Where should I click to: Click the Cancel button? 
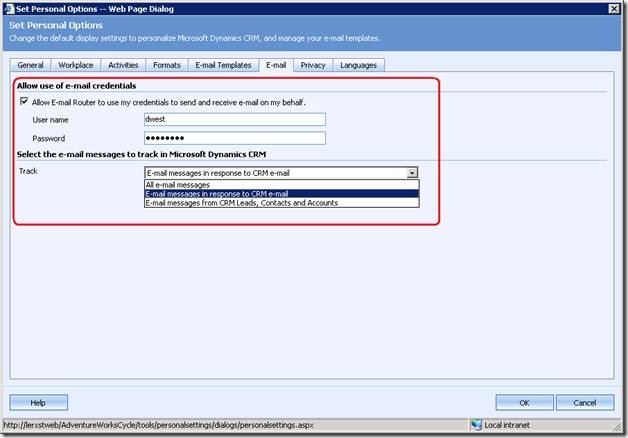click(x=585, y=402)
